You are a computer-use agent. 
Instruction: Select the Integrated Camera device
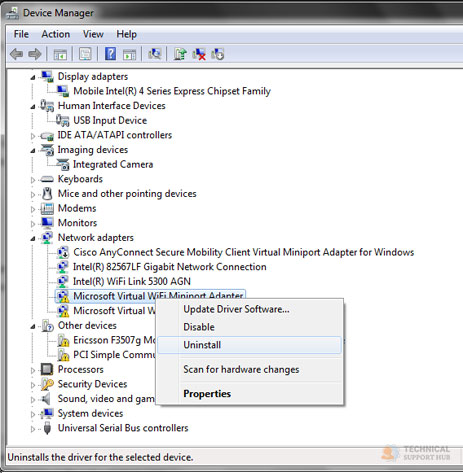click(x=113, y=164)
